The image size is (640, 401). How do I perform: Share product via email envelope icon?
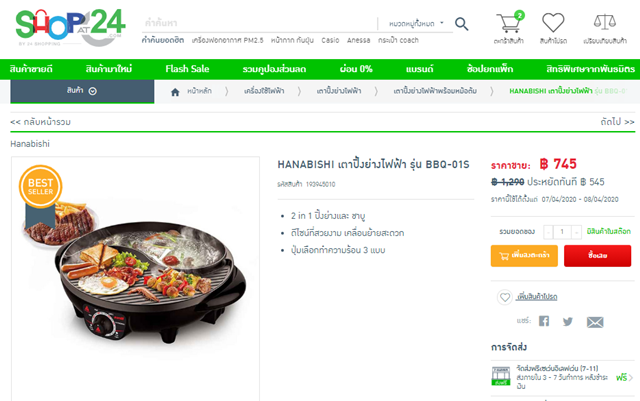click(x=595, y=322)
